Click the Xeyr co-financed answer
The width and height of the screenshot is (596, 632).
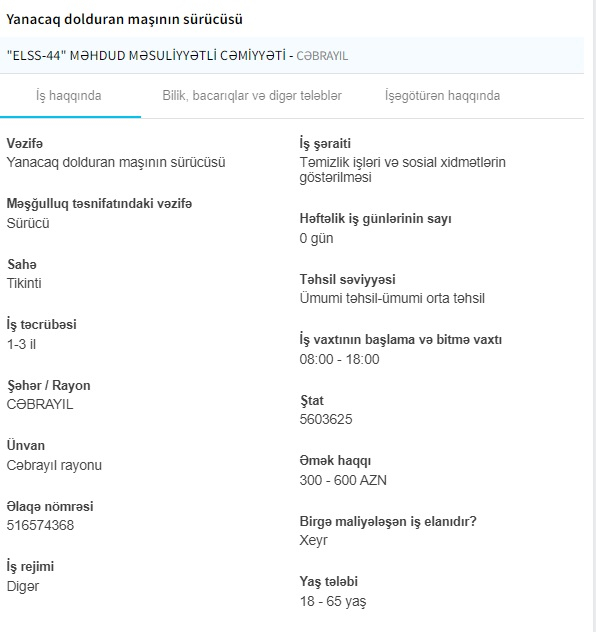[314, 541]
